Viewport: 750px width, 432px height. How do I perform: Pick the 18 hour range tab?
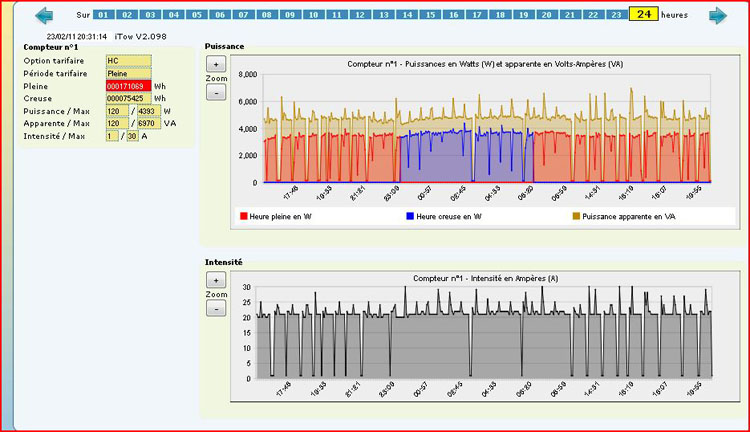pos(499,16)
